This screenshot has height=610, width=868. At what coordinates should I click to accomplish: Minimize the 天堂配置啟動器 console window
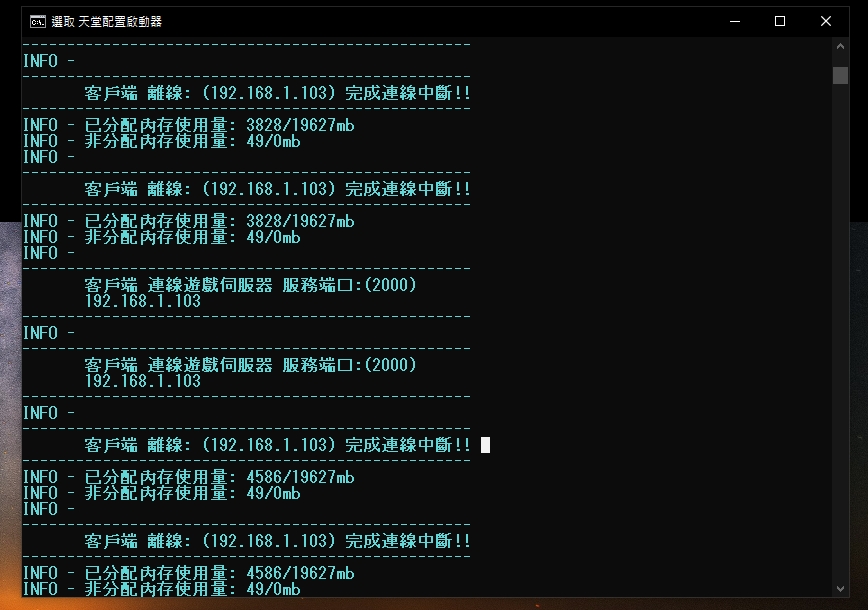pos(735,22)
